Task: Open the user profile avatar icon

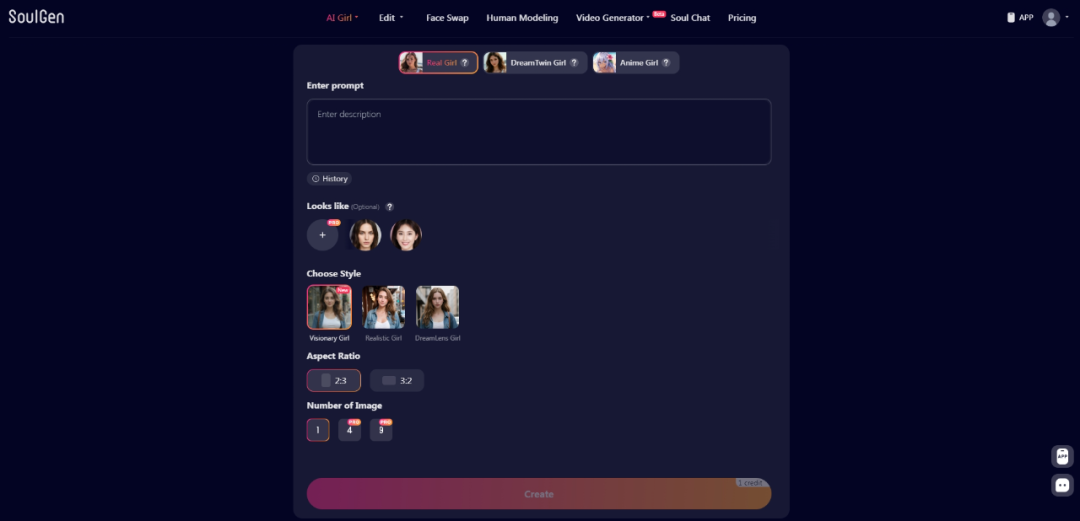Action: coord(1051,18)
